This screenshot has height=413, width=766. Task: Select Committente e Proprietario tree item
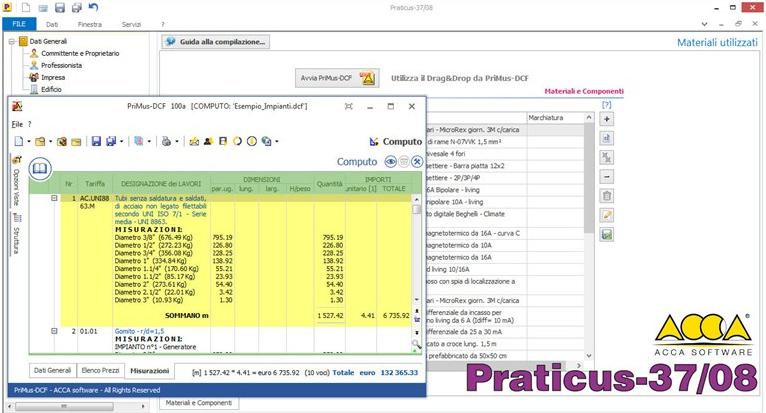(80, 53)
